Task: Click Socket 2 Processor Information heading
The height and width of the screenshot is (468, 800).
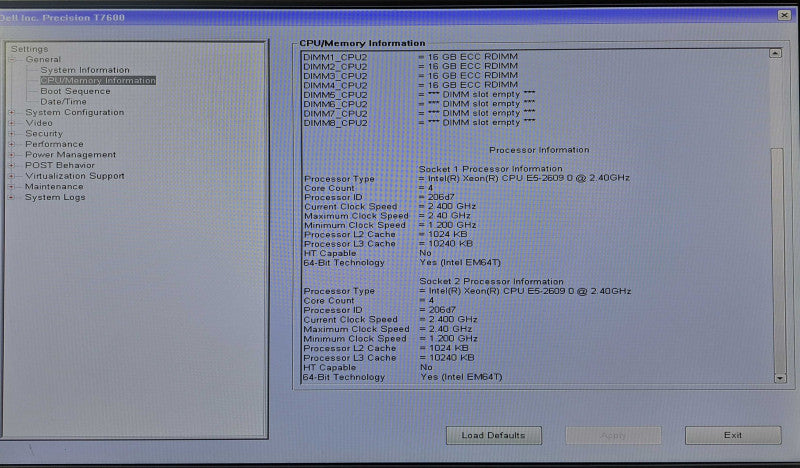Action: tap(491, 281)
